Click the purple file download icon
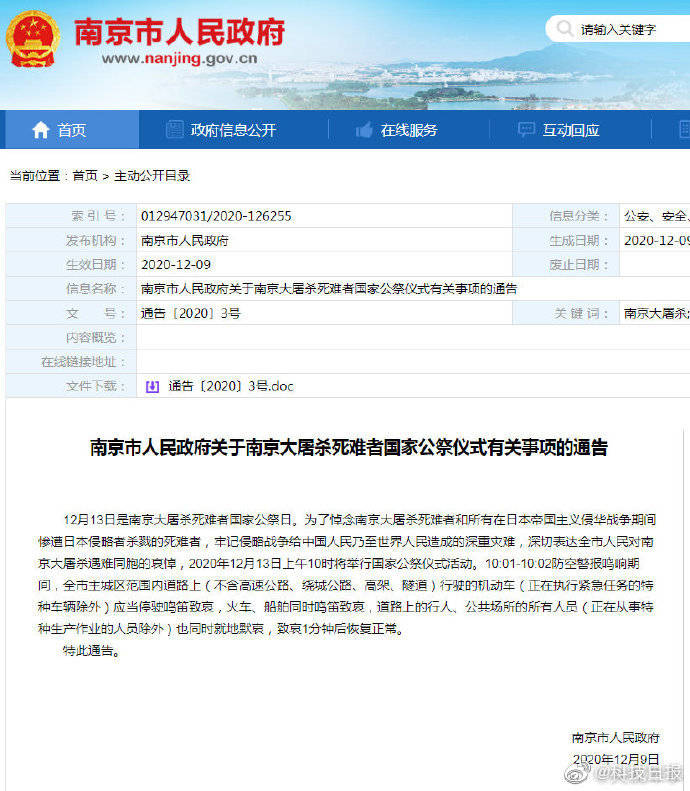 152,386
